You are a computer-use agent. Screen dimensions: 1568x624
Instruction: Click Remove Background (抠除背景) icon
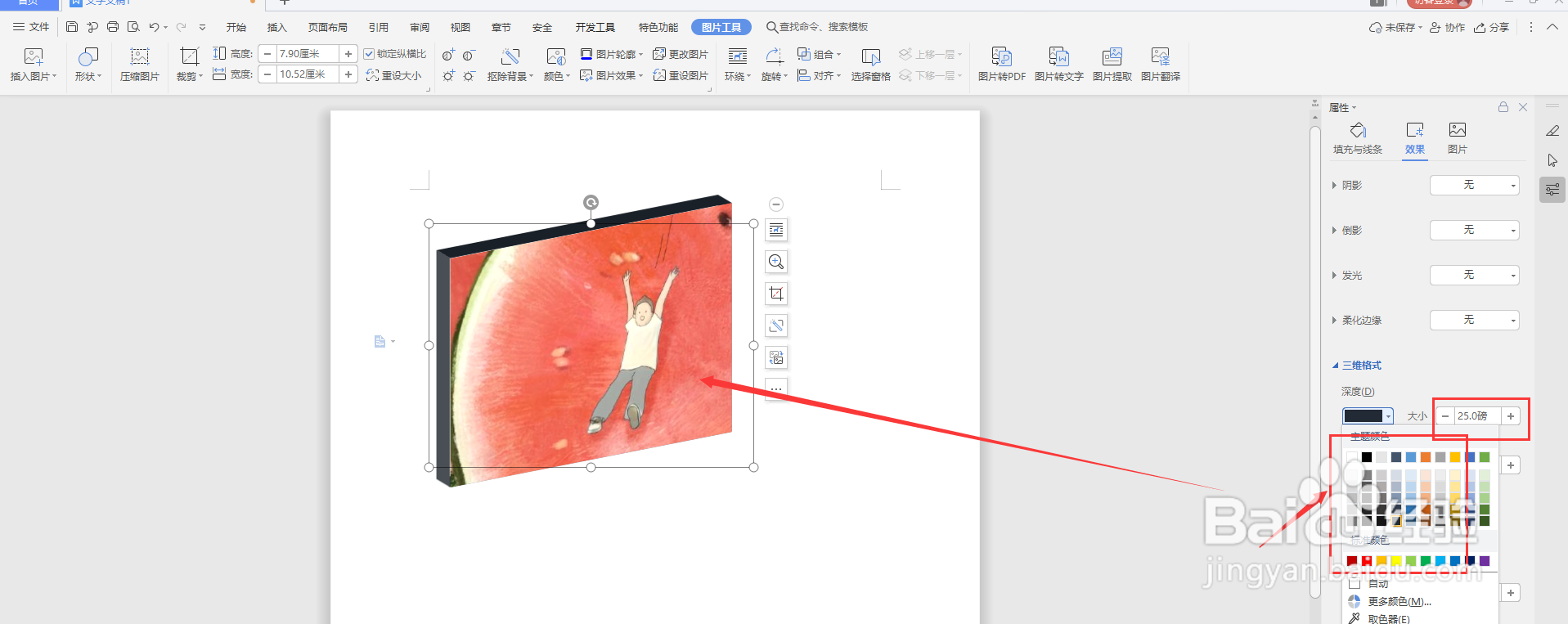(510, 57)
